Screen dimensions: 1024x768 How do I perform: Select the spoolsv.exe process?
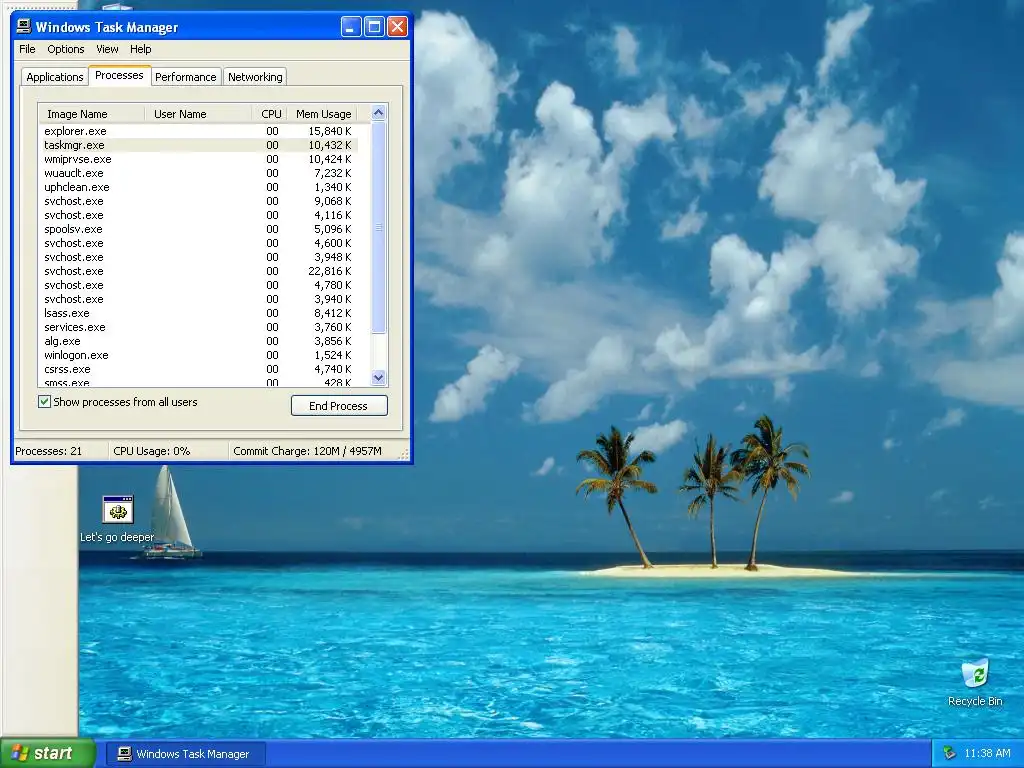(x=199, y=229)
